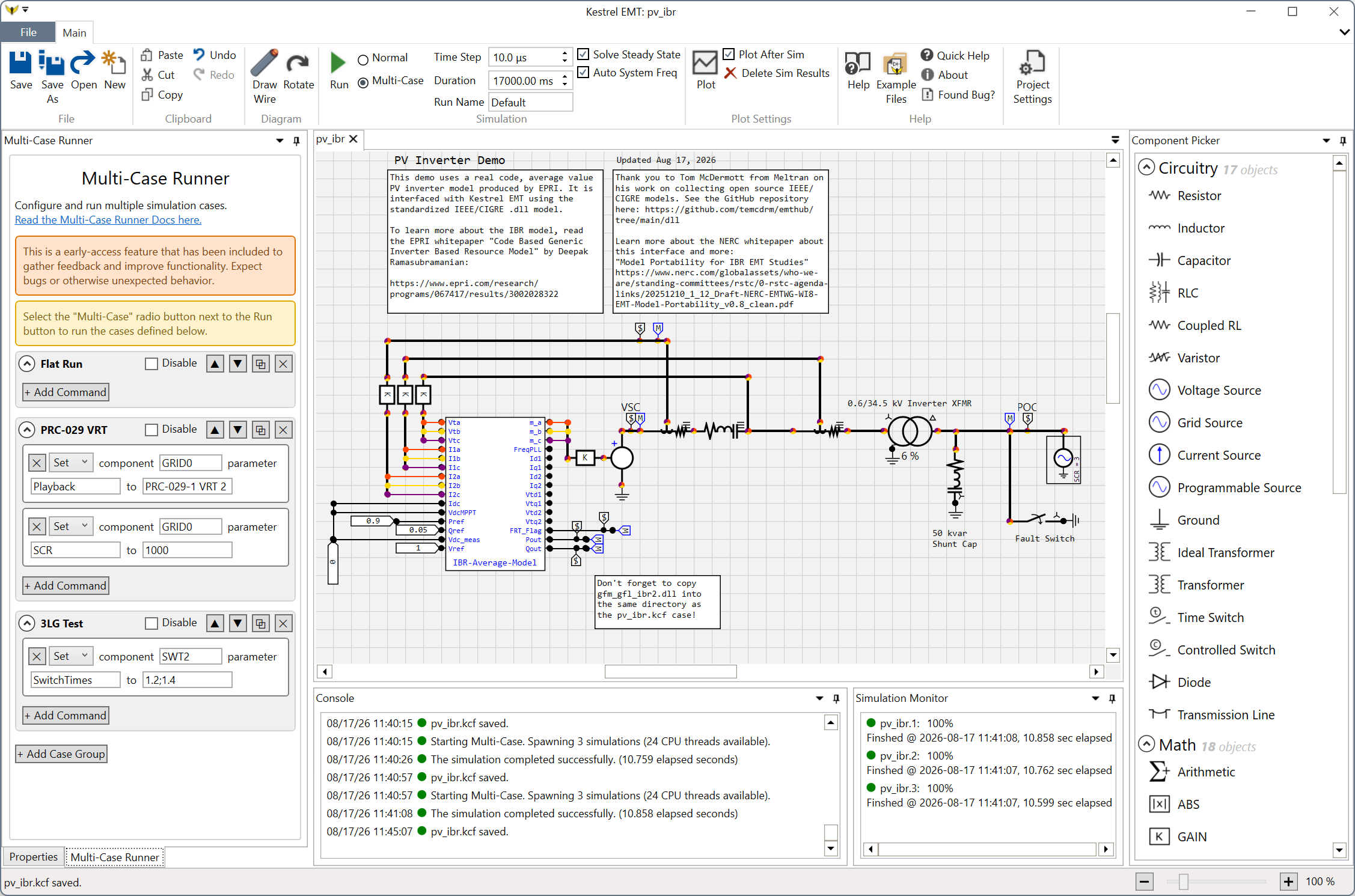
Task: Click the Found Bug? icon
Action: [x=928, y=94]
